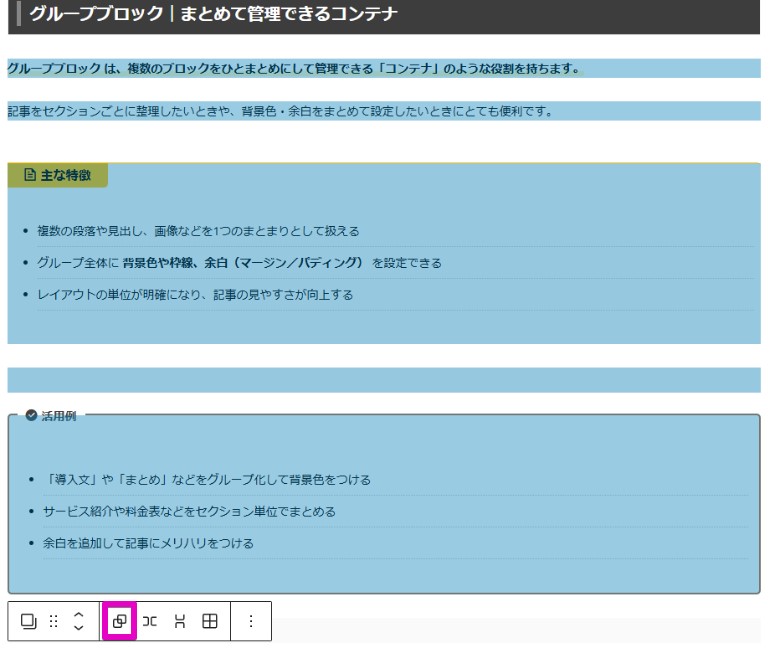The width and height of the screenshot is (780, 648).
Task: Click the checkmark icon beside 活用例
Action: [31, 415]
